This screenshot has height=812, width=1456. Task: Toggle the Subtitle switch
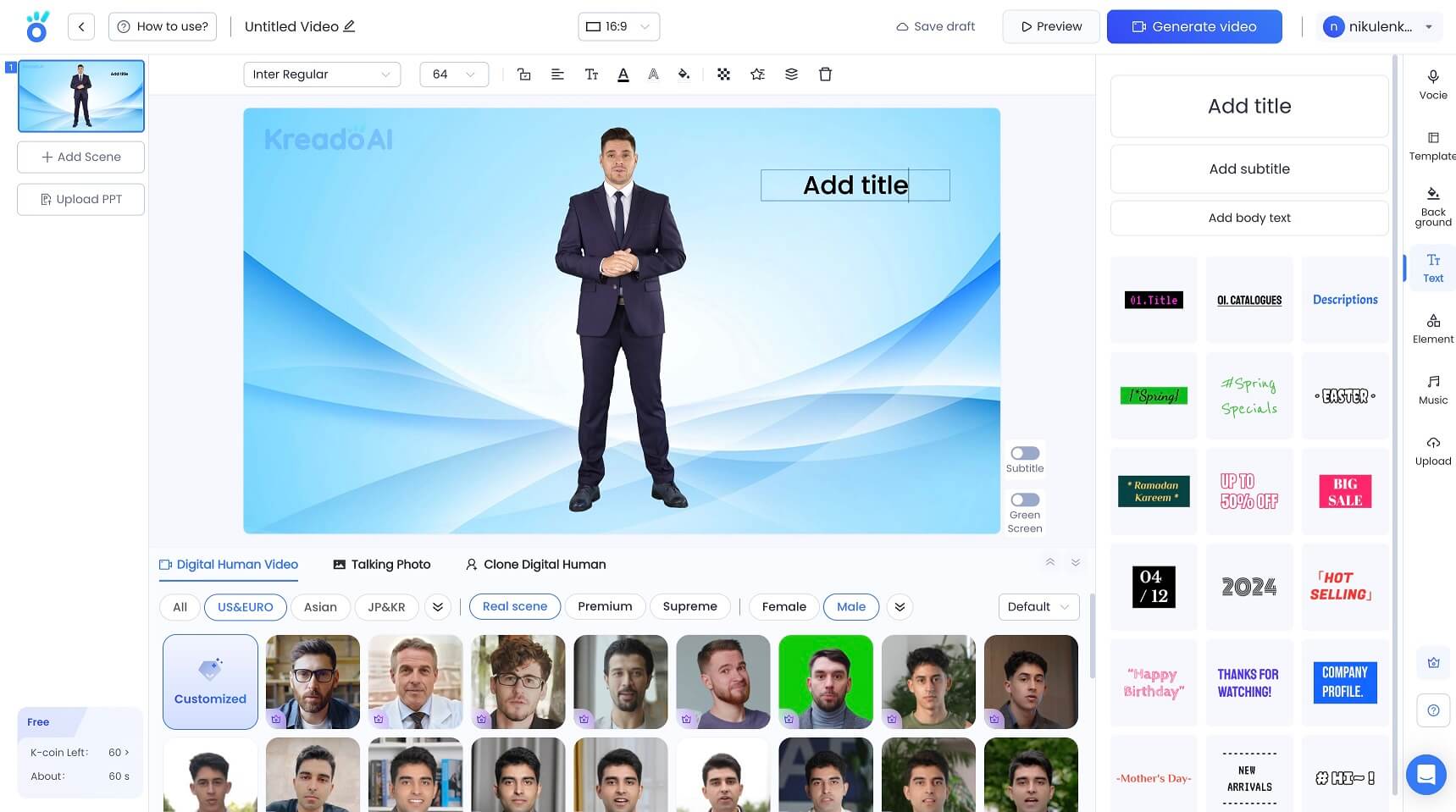click(1024, 453)
